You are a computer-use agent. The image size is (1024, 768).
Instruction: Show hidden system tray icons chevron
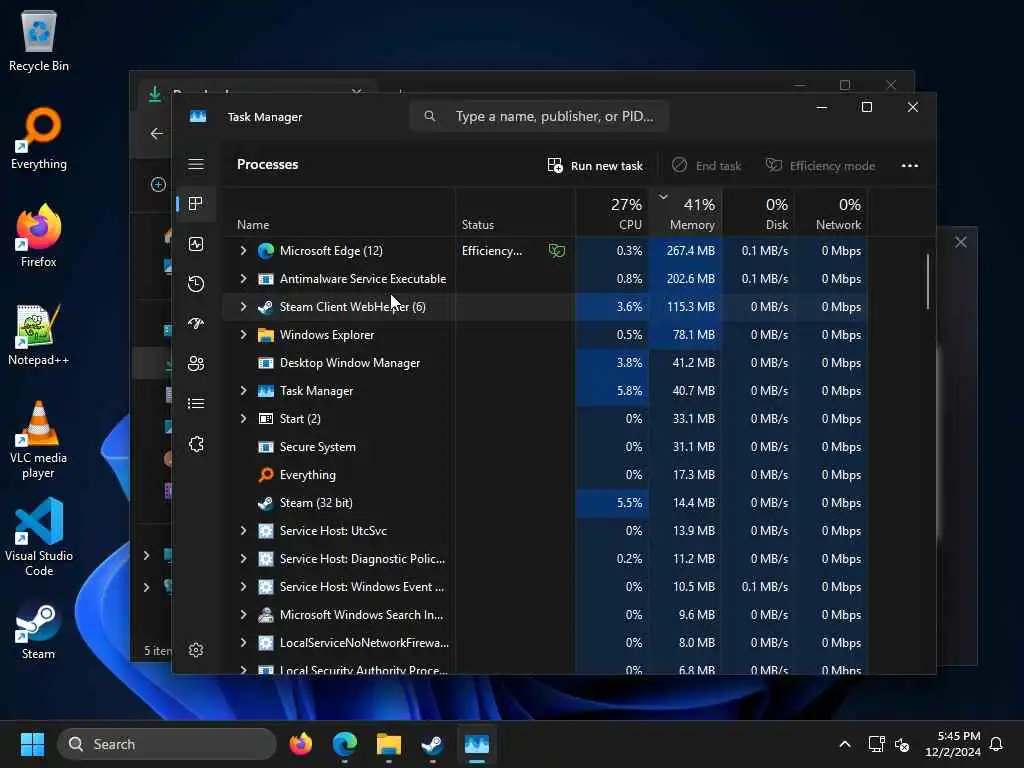[x=844, y=744]
